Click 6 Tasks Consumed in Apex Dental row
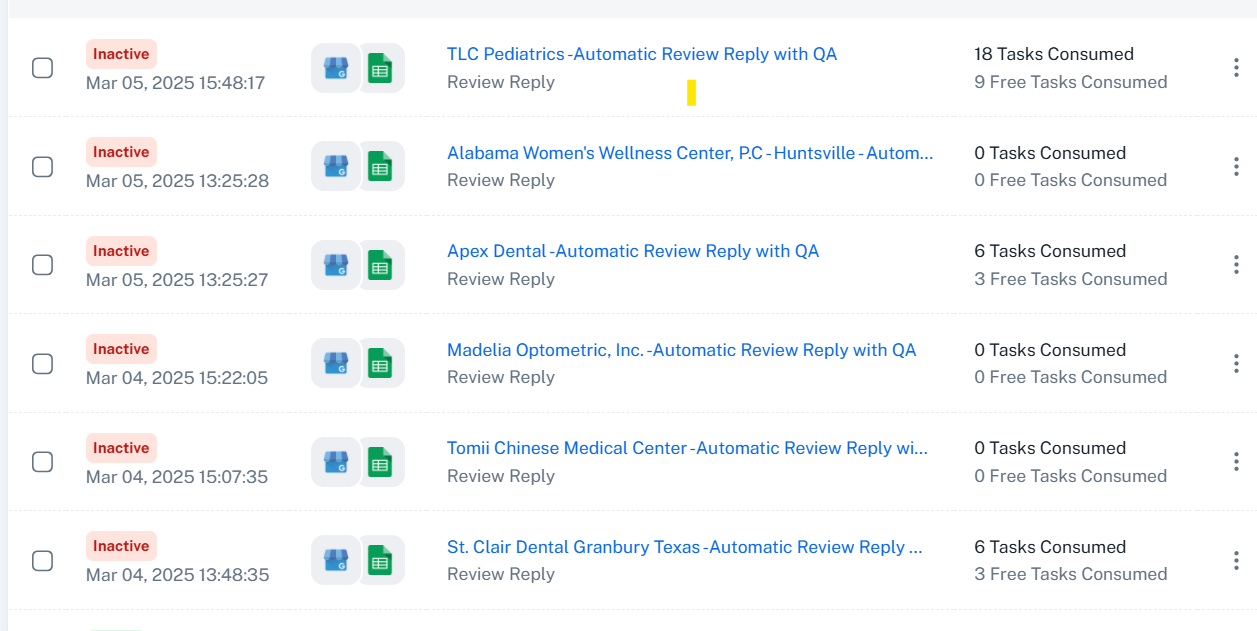 (x=1050, y=251)
